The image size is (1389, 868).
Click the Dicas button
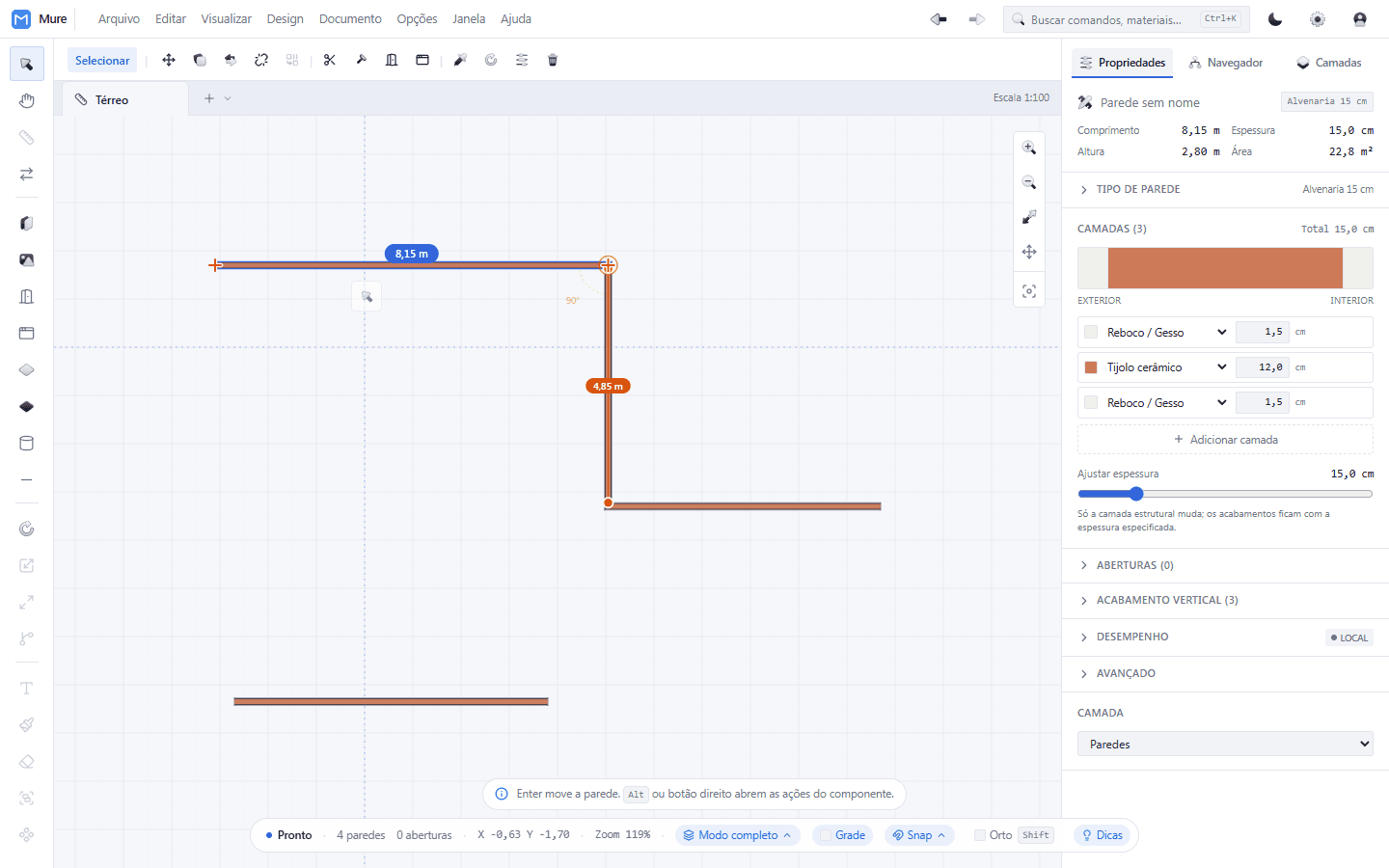point(1102,835)
